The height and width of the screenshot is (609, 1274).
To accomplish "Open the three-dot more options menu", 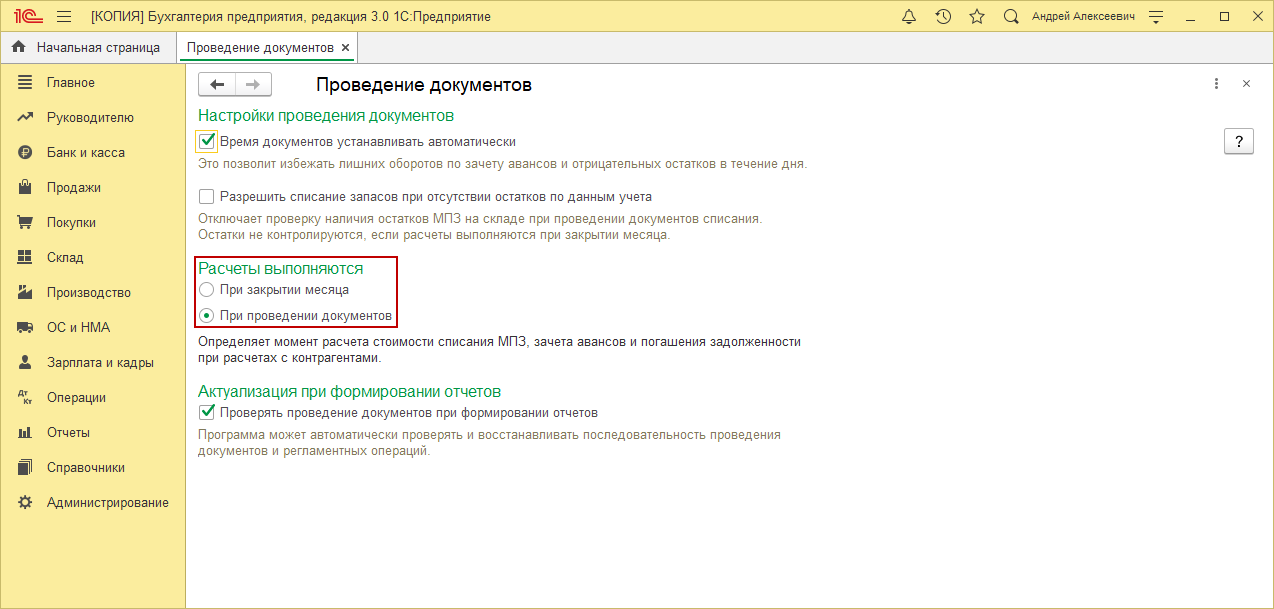I will (1216, 84).
